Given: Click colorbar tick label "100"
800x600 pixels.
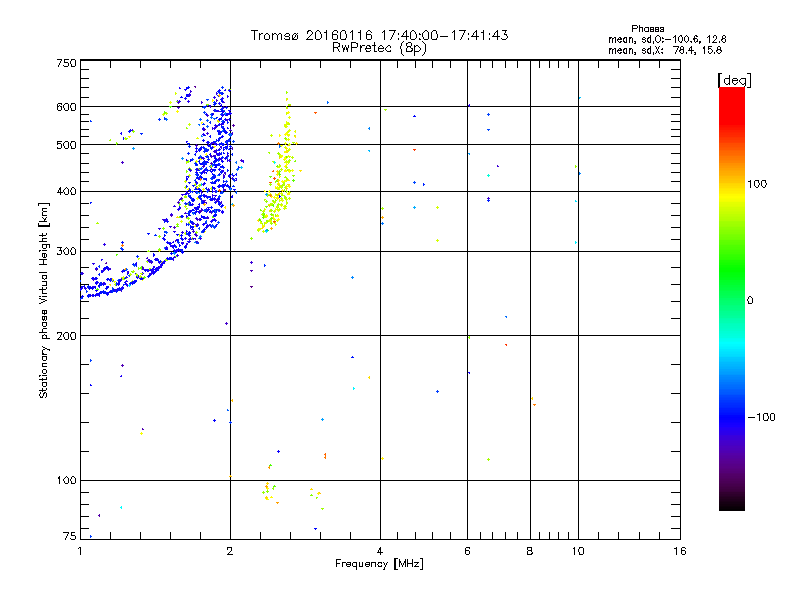Looking at the screenshot, I should (757, 184).
